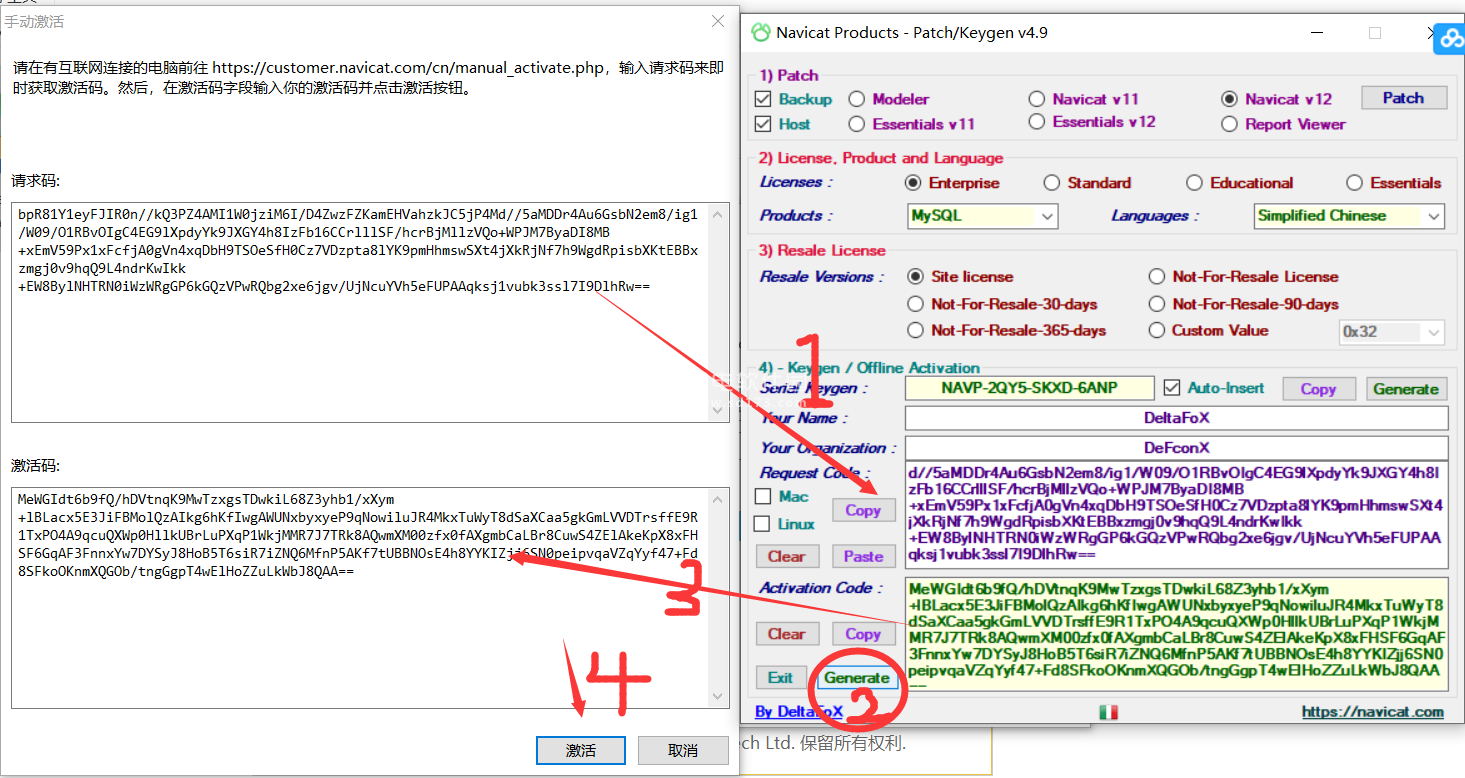Click the Paste button for Request Code
The image size is (1465, 778).
(x=863, y=556)
